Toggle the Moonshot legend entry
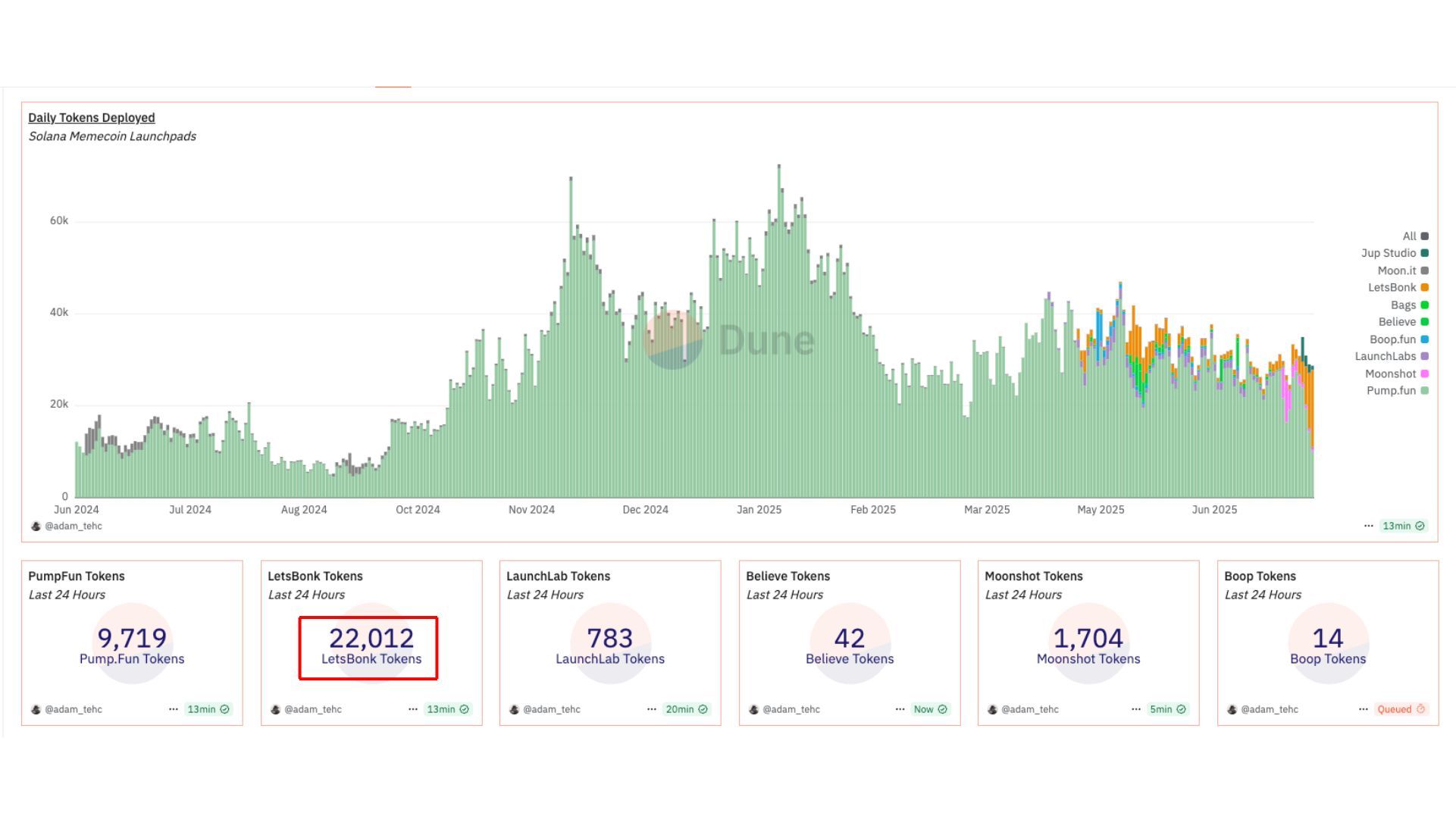1456x819 pixels. pos(1397,374)
